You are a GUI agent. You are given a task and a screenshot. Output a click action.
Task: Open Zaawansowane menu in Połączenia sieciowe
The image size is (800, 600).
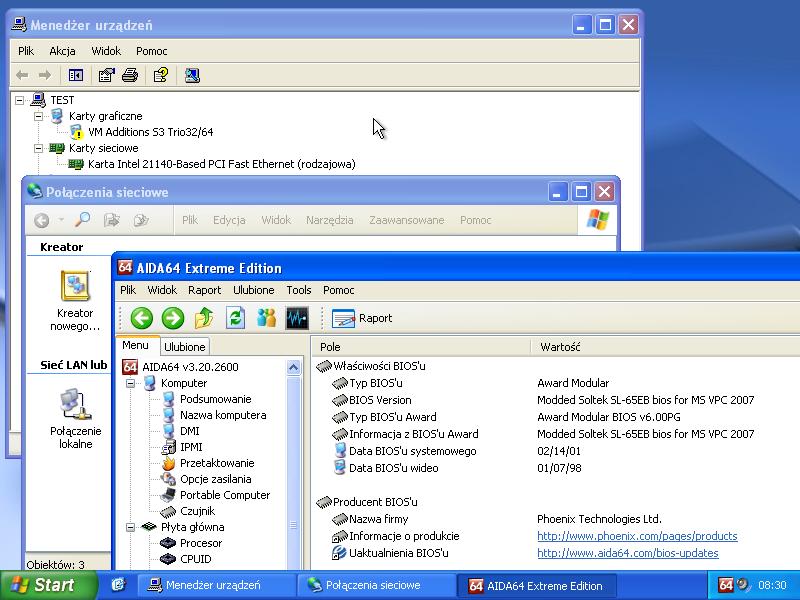pyautogui.click(x=407, y=220)
